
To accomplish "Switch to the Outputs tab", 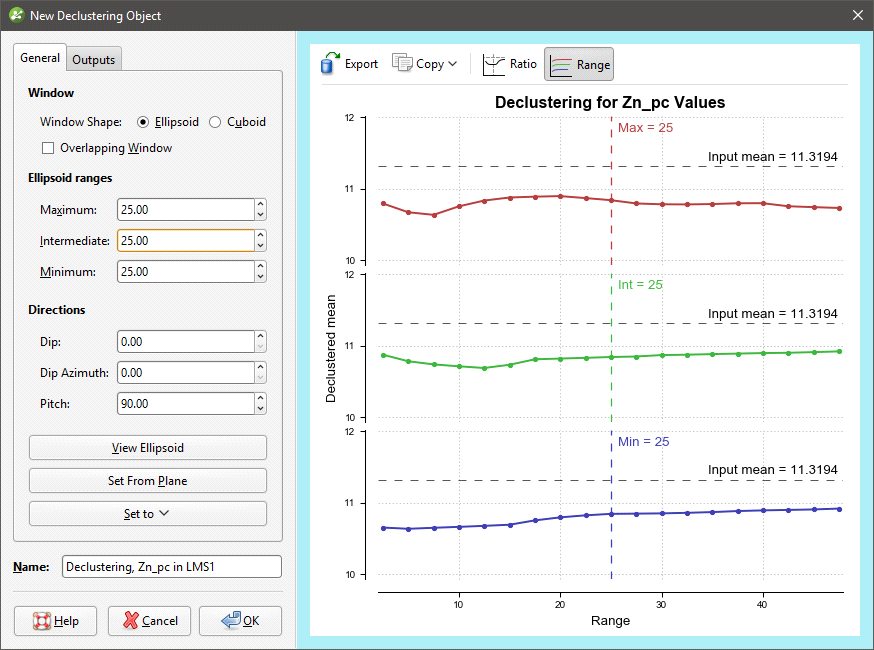I will [94, 59].
